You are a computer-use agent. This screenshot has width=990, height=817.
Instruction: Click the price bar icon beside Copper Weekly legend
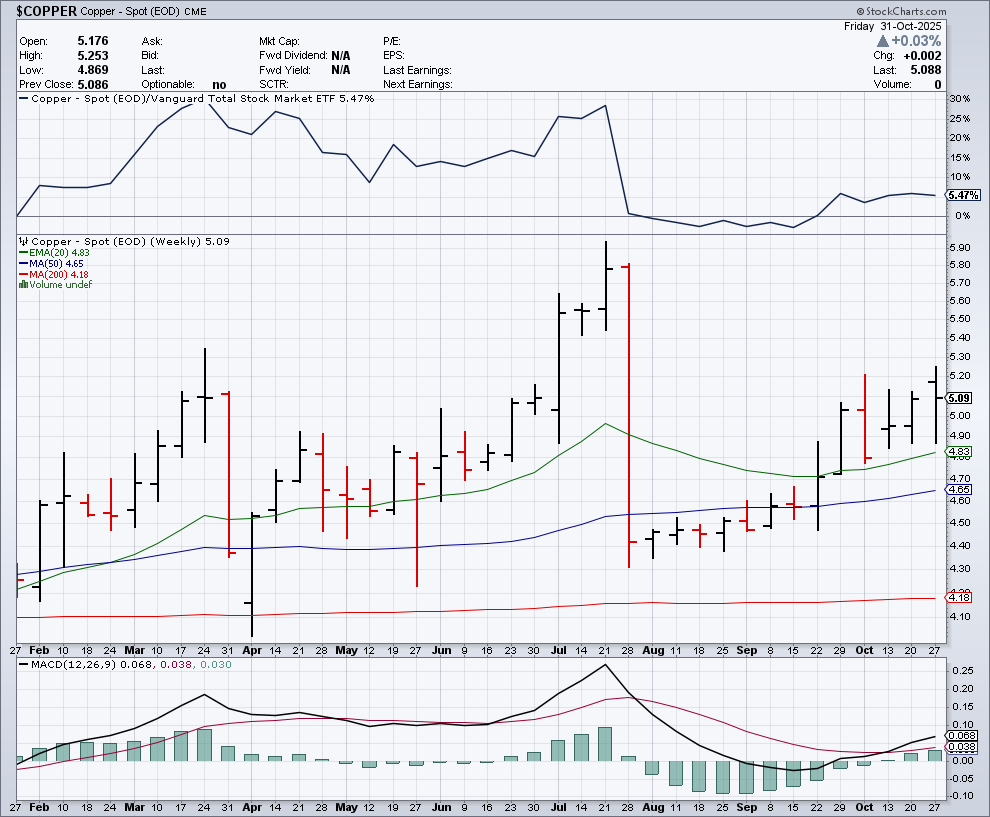pos(24,241)
